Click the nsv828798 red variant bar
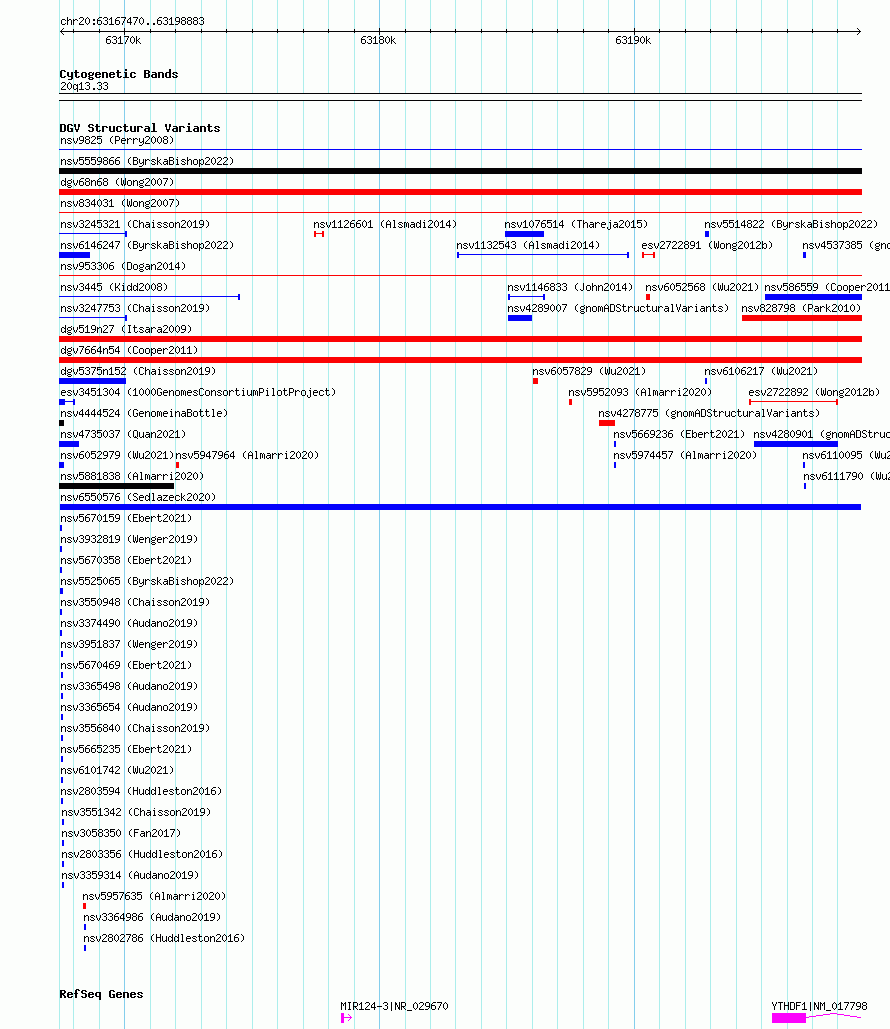 [x=801, y=318]
